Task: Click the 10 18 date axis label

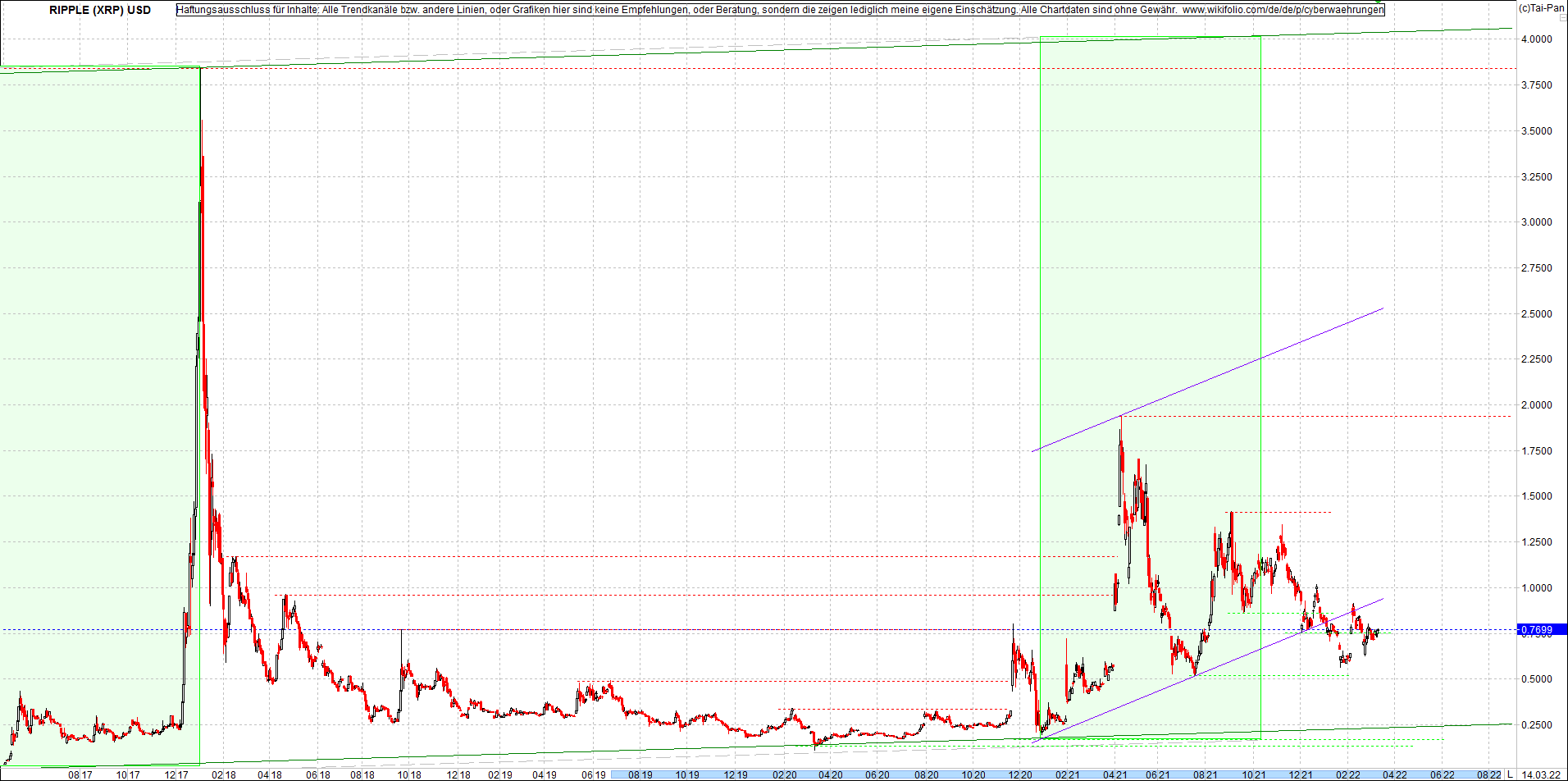Action: [409, 774]
